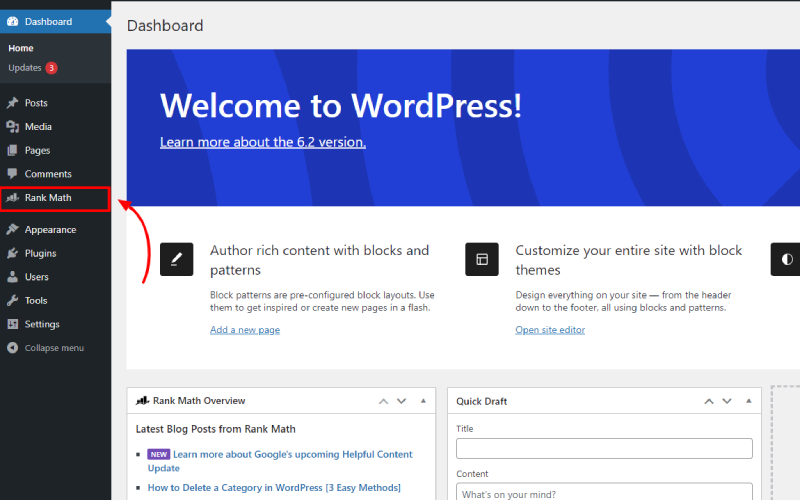
Task: Open How to Delete a Category post link
Action: click(274, 488)
